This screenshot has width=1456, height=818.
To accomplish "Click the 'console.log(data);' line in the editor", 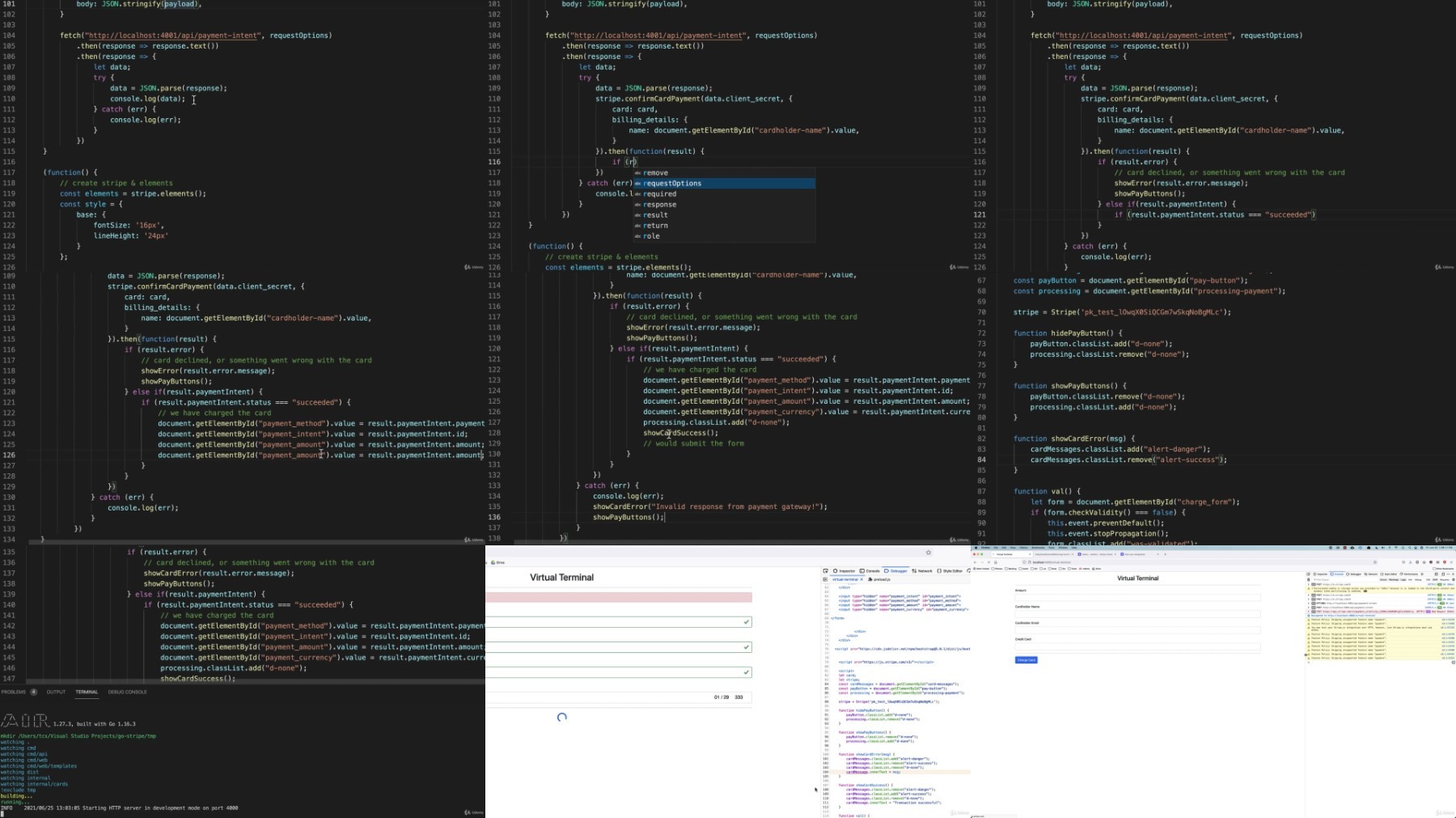I will (x=148, y=99).
